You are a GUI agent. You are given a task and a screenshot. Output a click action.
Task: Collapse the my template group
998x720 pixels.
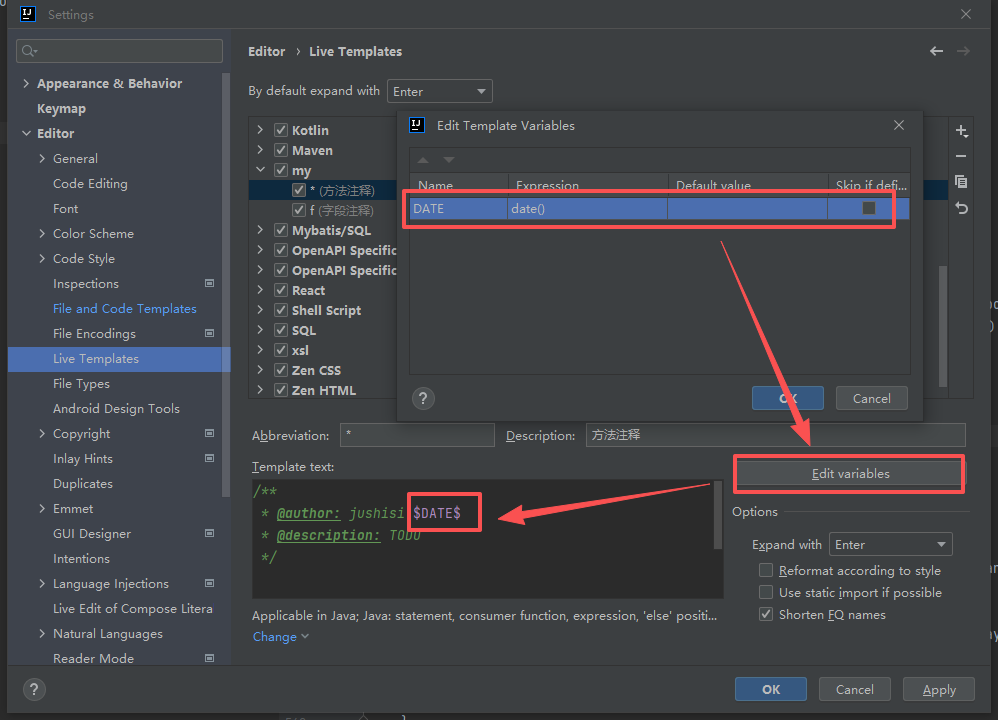(x=260, y=170)
